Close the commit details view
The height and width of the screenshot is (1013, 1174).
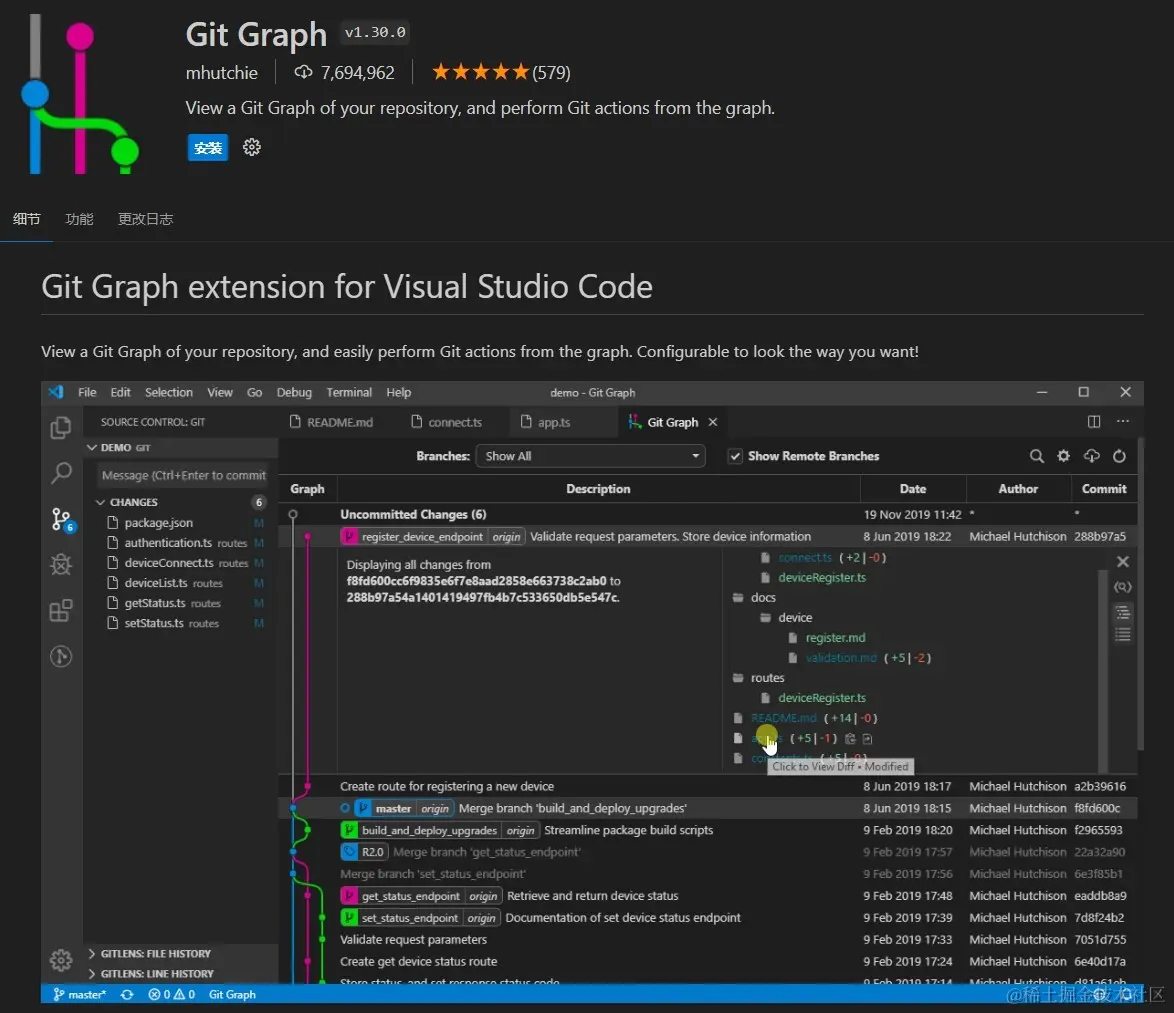pos(1122,562)
